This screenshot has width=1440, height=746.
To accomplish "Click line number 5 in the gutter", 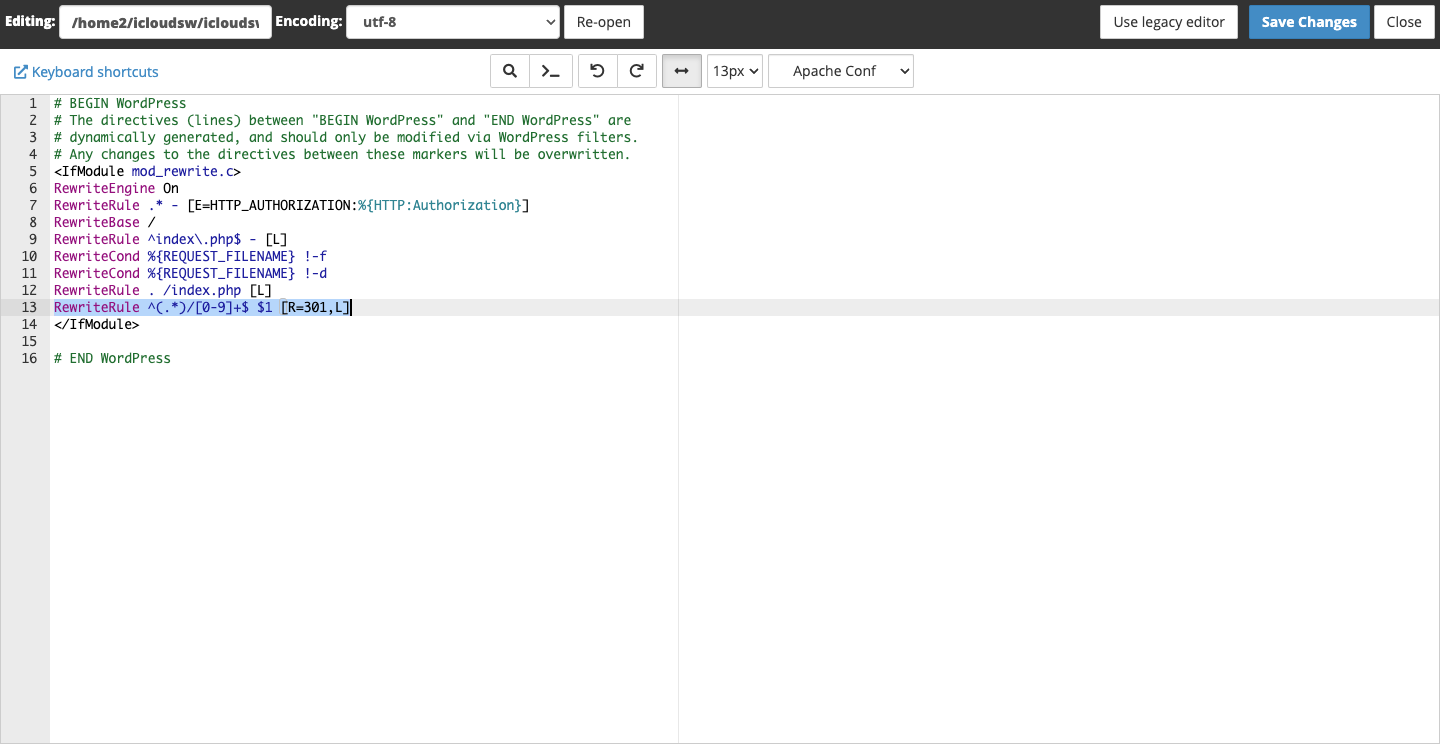I will click(32, 171).
